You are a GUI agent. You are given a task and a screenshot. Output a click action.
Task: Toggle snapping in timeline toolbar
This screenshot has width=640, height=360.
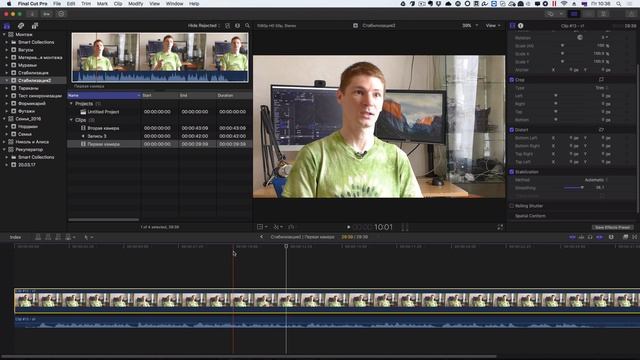[x=599, y=237]
